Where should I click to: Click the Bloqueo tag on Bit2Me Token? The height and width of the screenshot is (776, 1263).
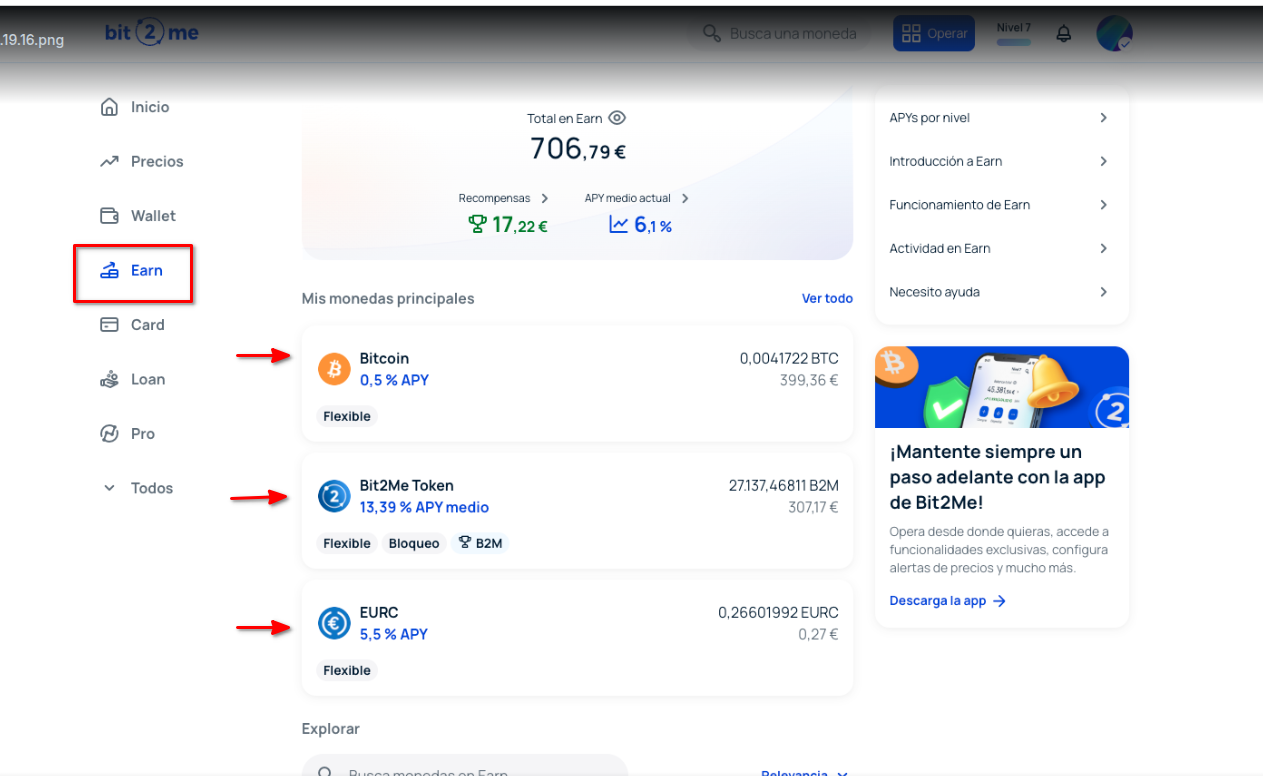point(414,543)
